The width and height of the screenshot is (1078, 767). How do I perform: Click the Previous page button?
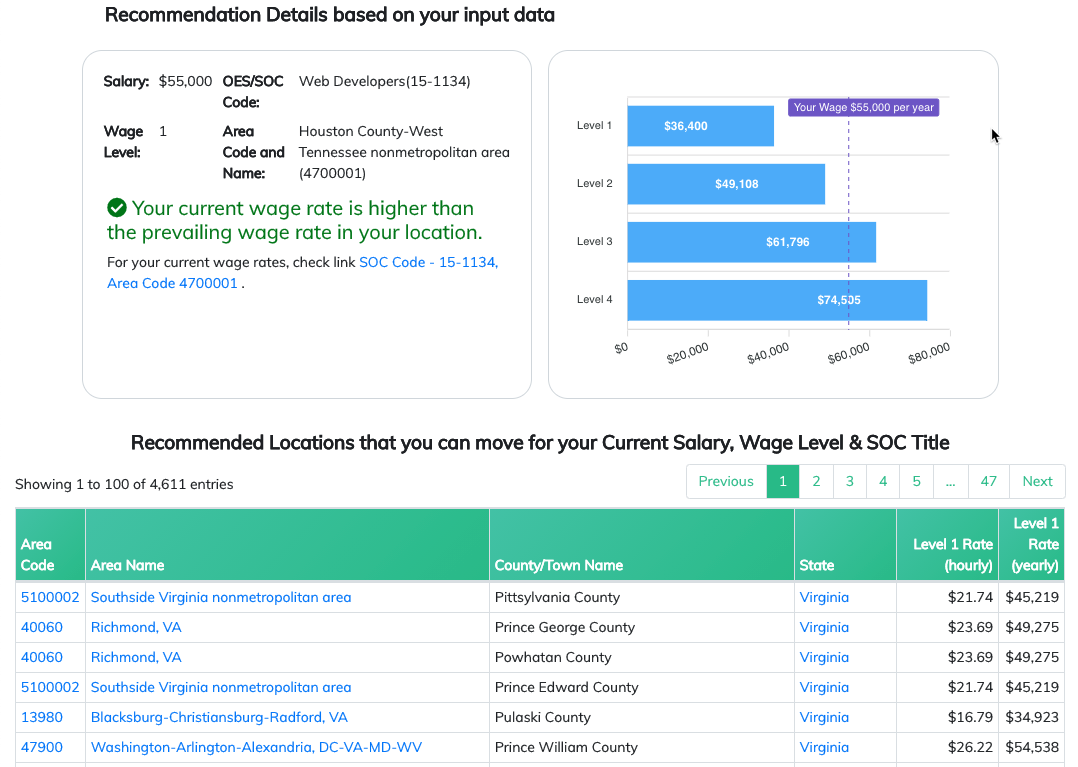[726, 481]
